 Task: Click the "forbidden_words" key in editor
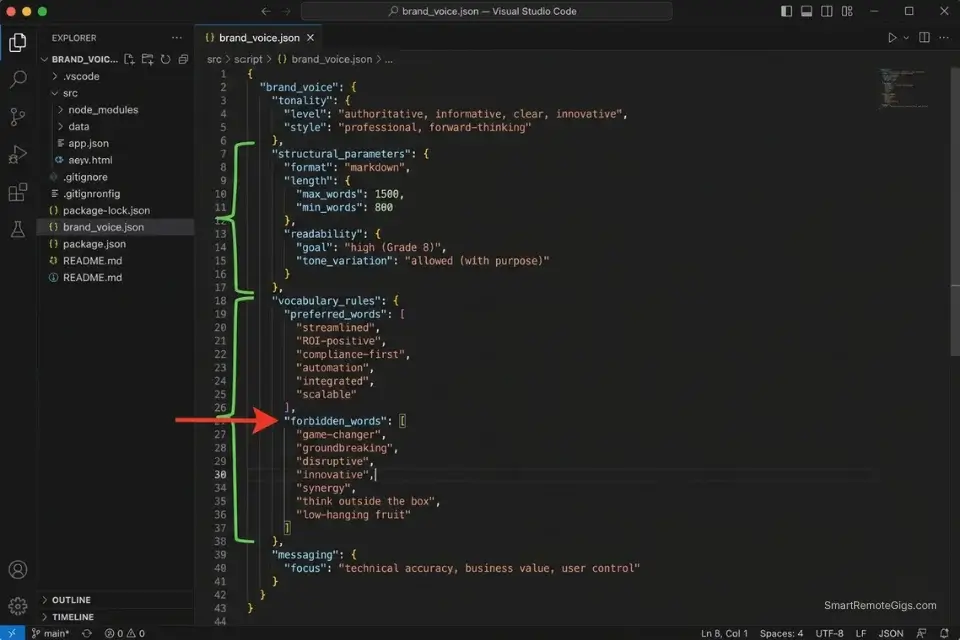336,421
